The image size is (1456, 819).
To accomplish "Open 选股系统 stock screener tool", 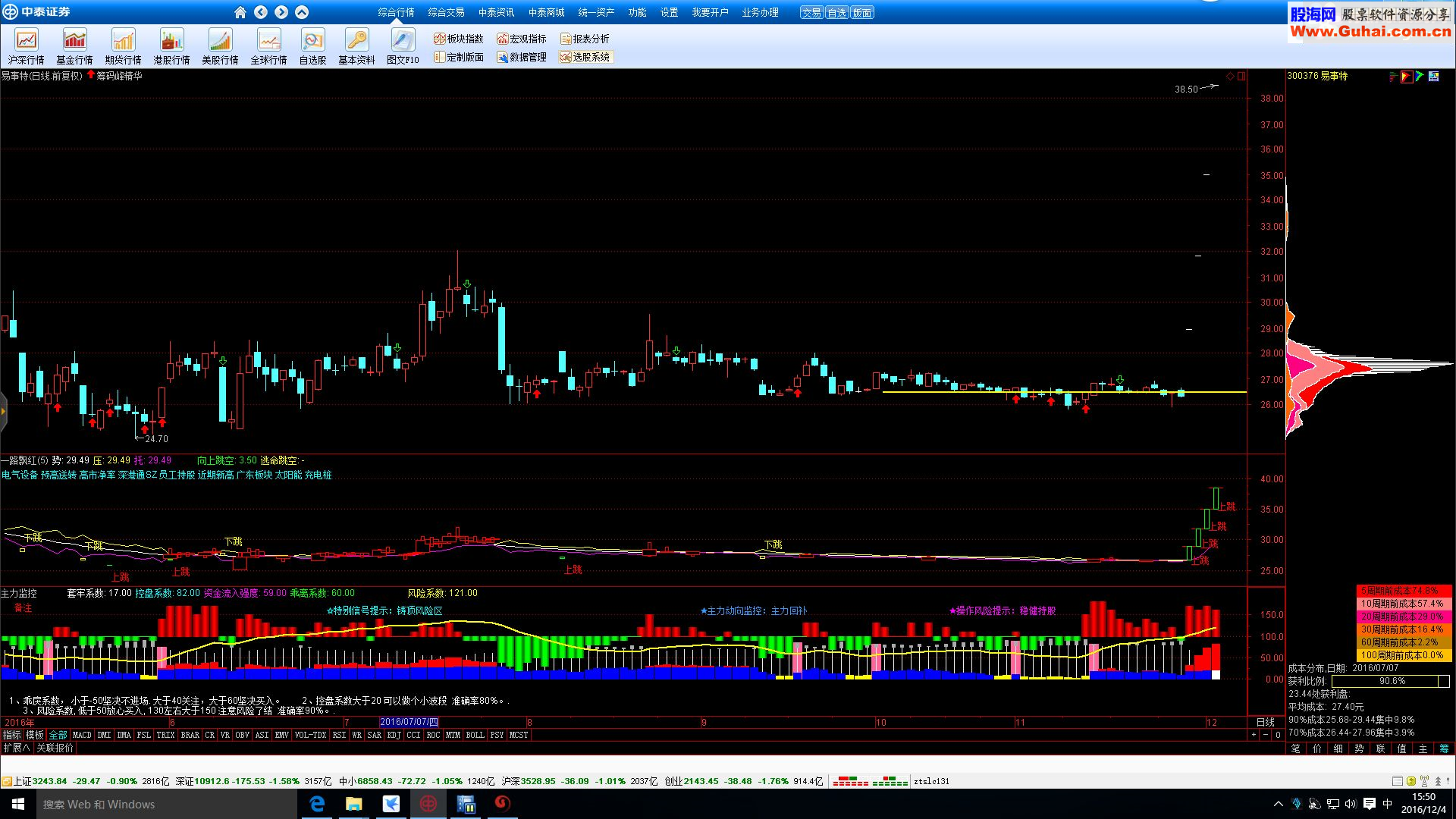I will pos(585,57).
